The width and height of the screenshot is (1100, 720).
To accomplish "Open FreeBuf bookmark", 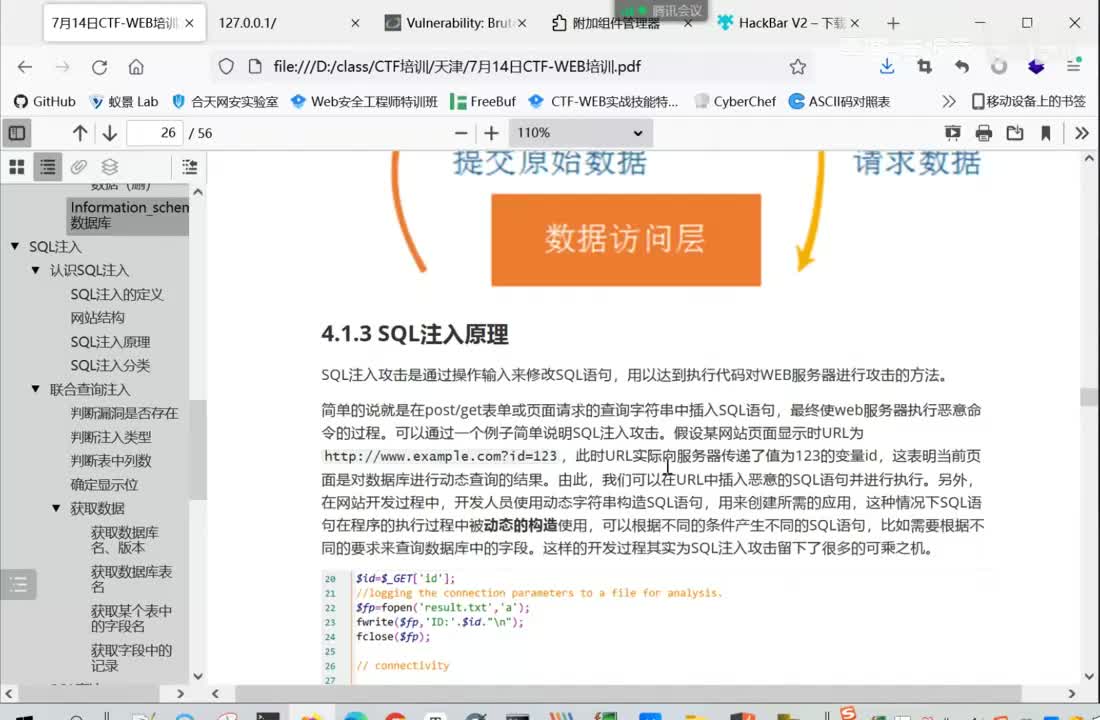I will (483, 102).
